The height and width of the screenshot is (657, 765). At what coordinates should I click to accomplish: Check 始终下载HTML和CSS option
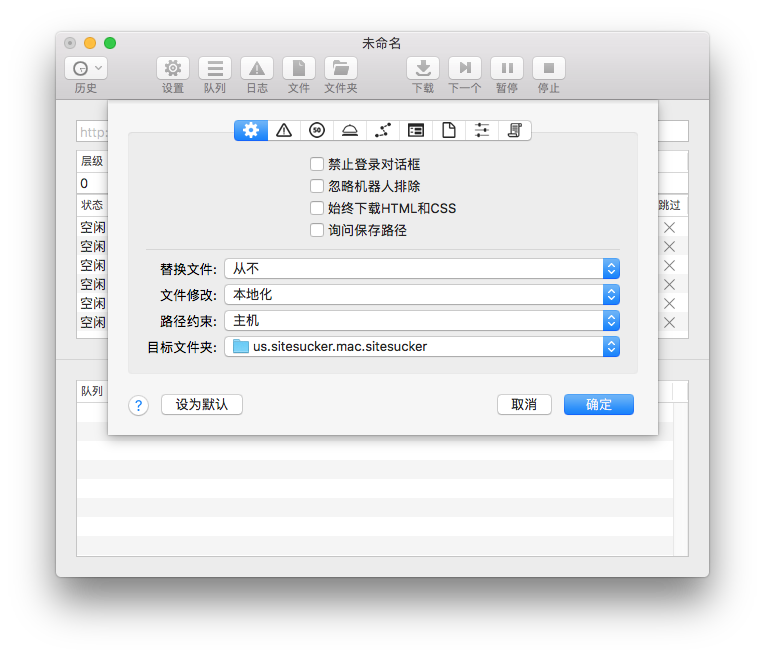tap(317, 208)
